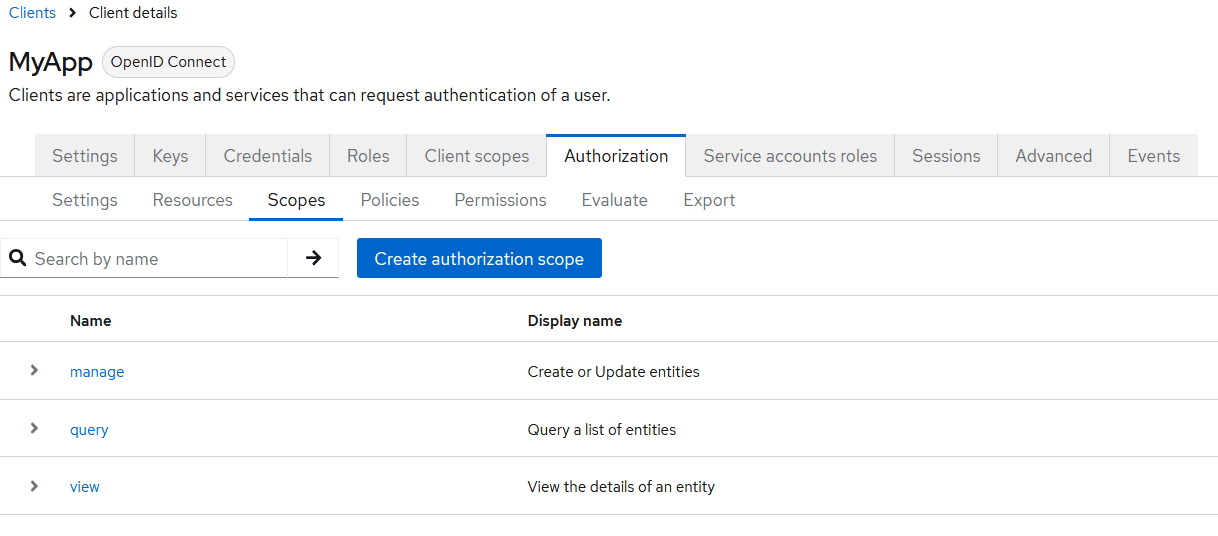Click the magnifying glass search icon

point(18,258)
